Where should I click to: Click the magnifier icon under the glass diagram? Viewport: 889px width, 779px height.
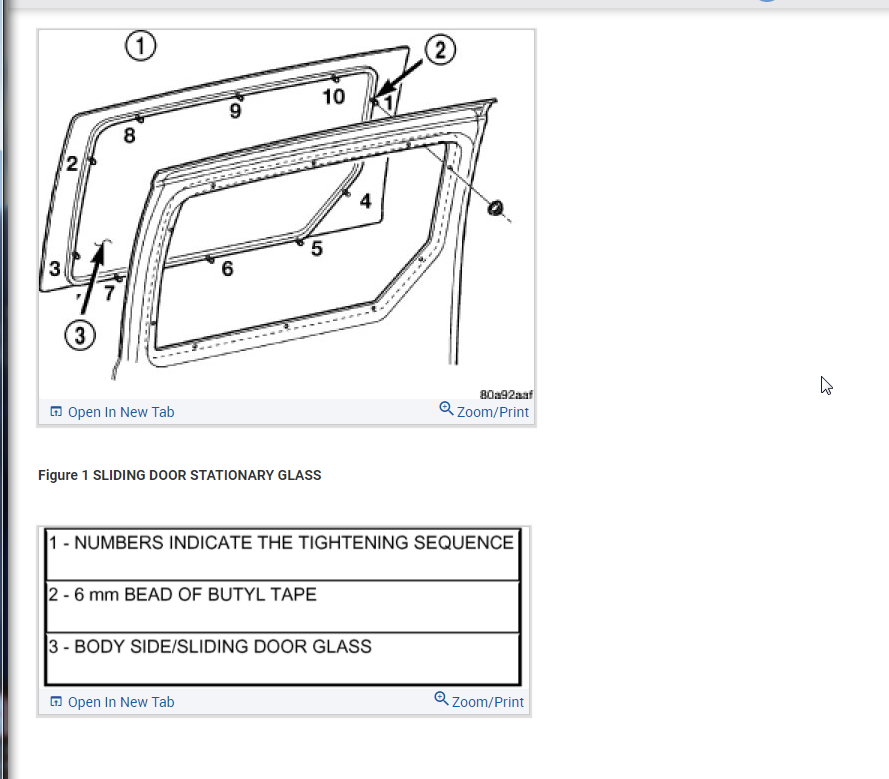[x=446, y=409]
